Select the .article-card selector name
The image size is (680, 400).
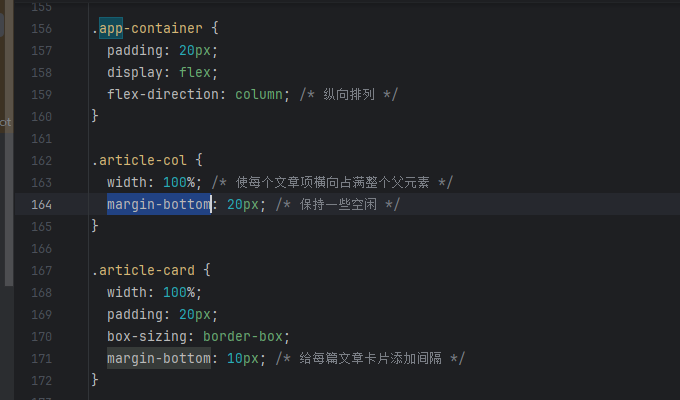(143, 270)
